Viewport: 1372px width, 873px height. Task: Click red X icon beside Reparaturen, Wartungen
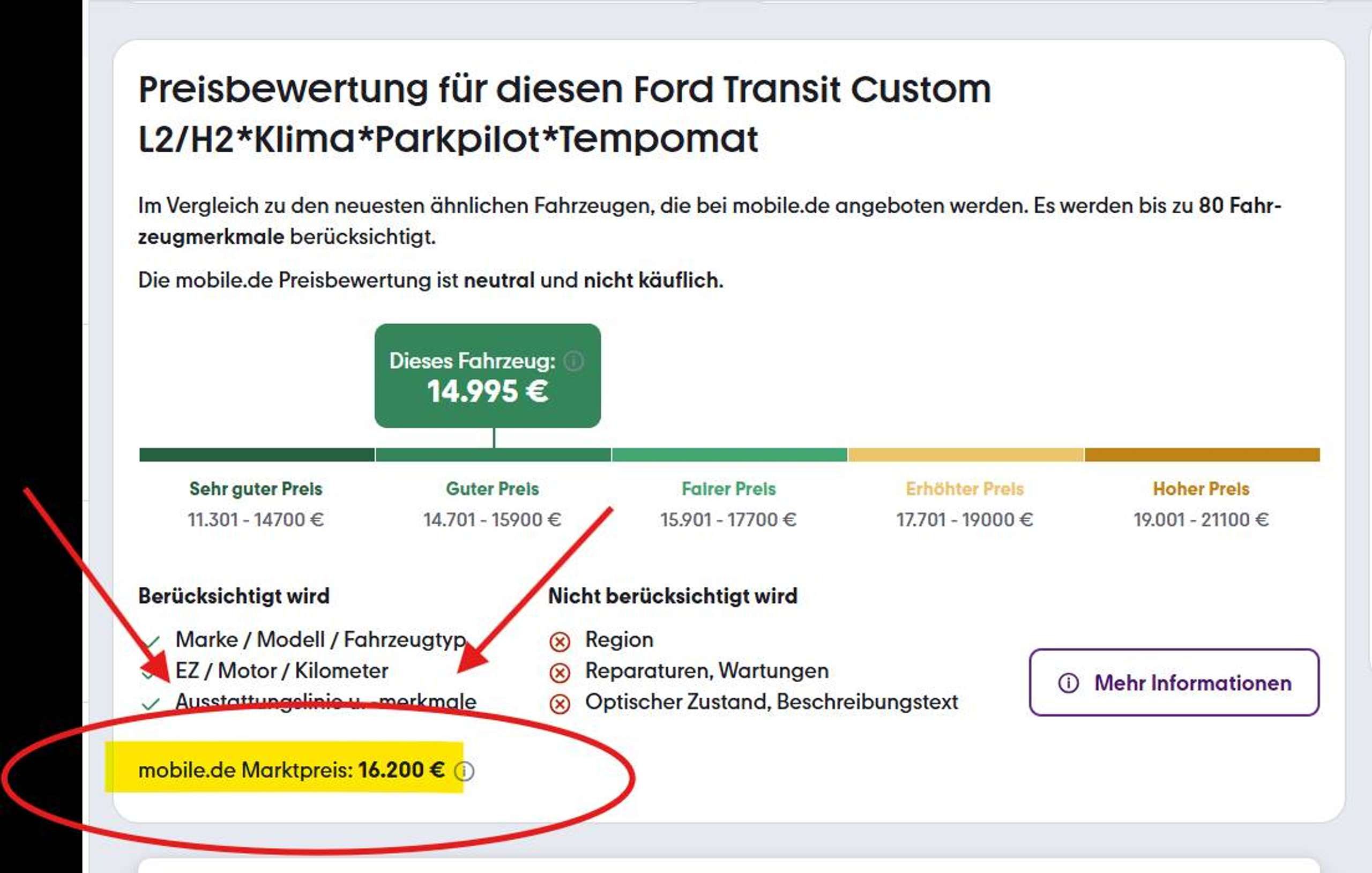coord(560,673)
